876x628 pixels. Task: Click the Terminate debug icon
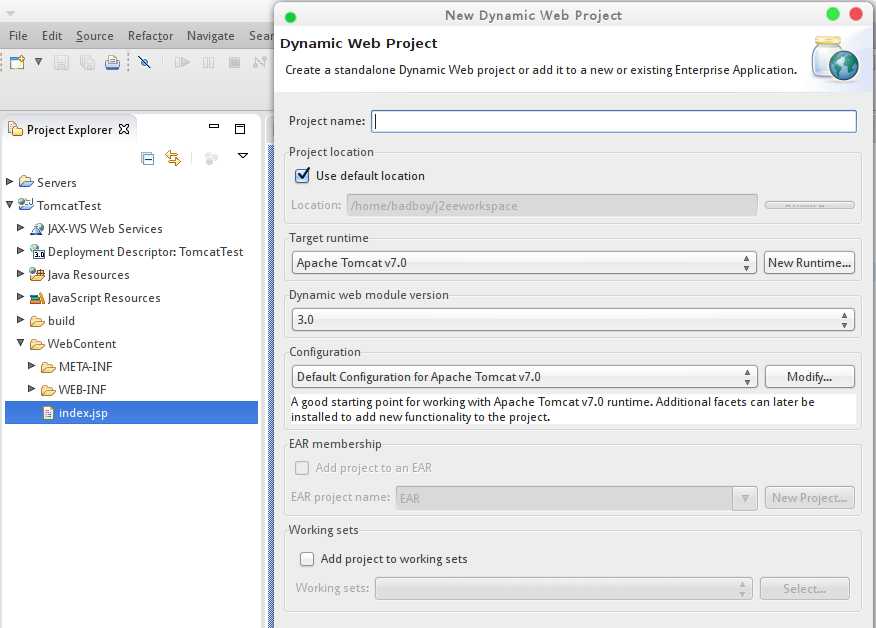234,63
